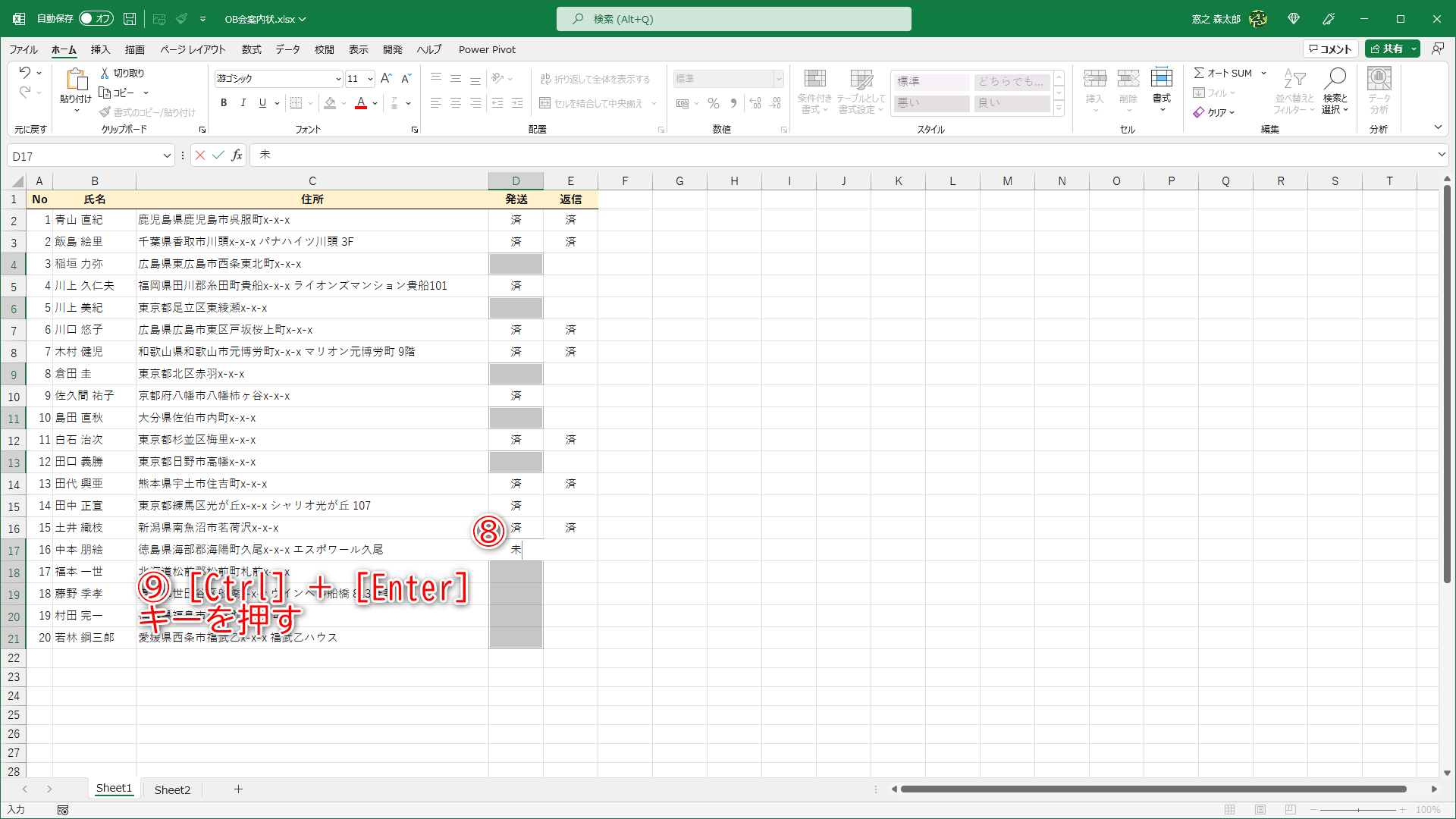1456x819 pixels.
Task: Open the font size dropdown
Action: point(370,79)
